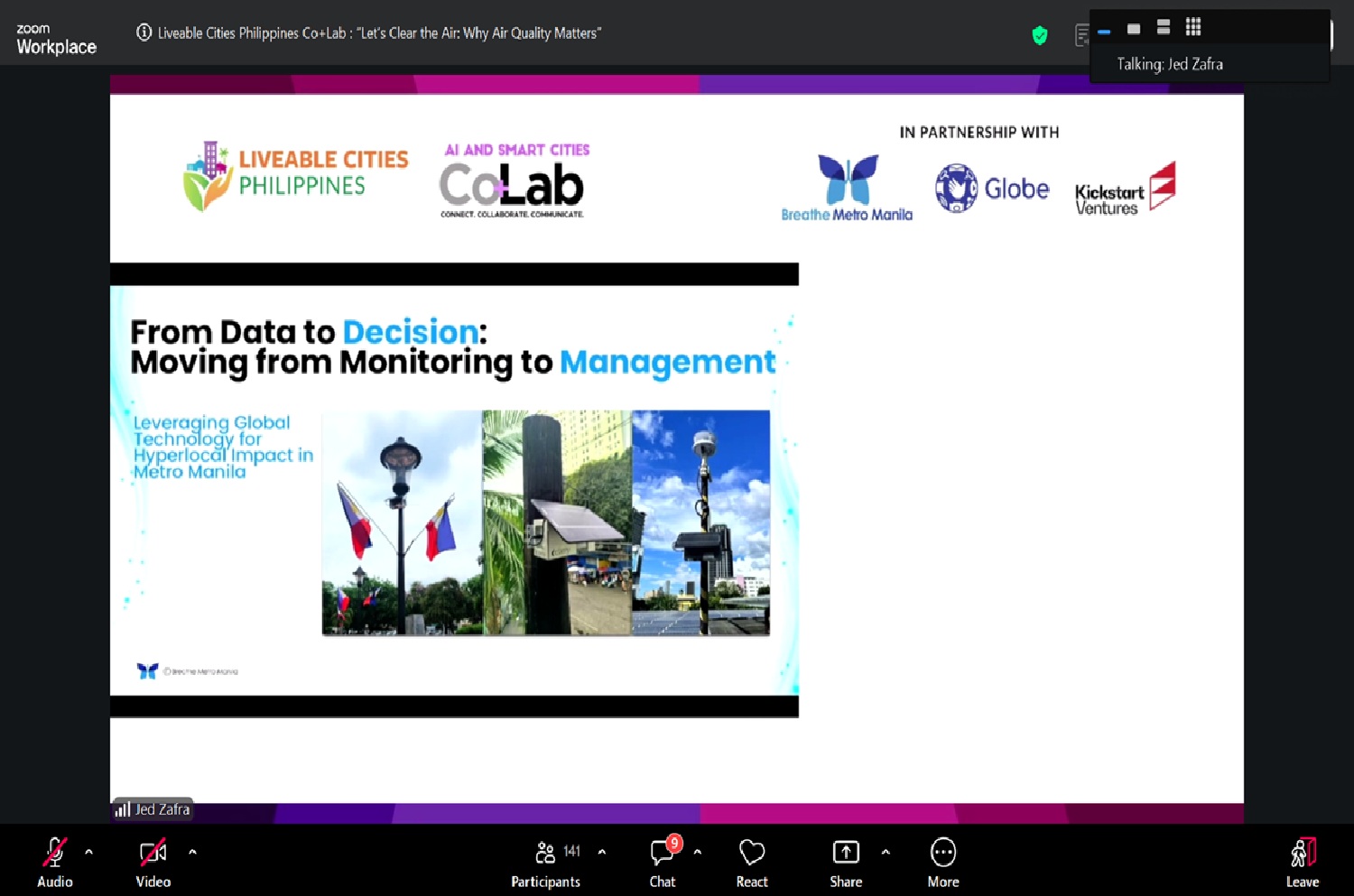
Task: Click the shared slide's street lamp photo
Action: (402, 523)
